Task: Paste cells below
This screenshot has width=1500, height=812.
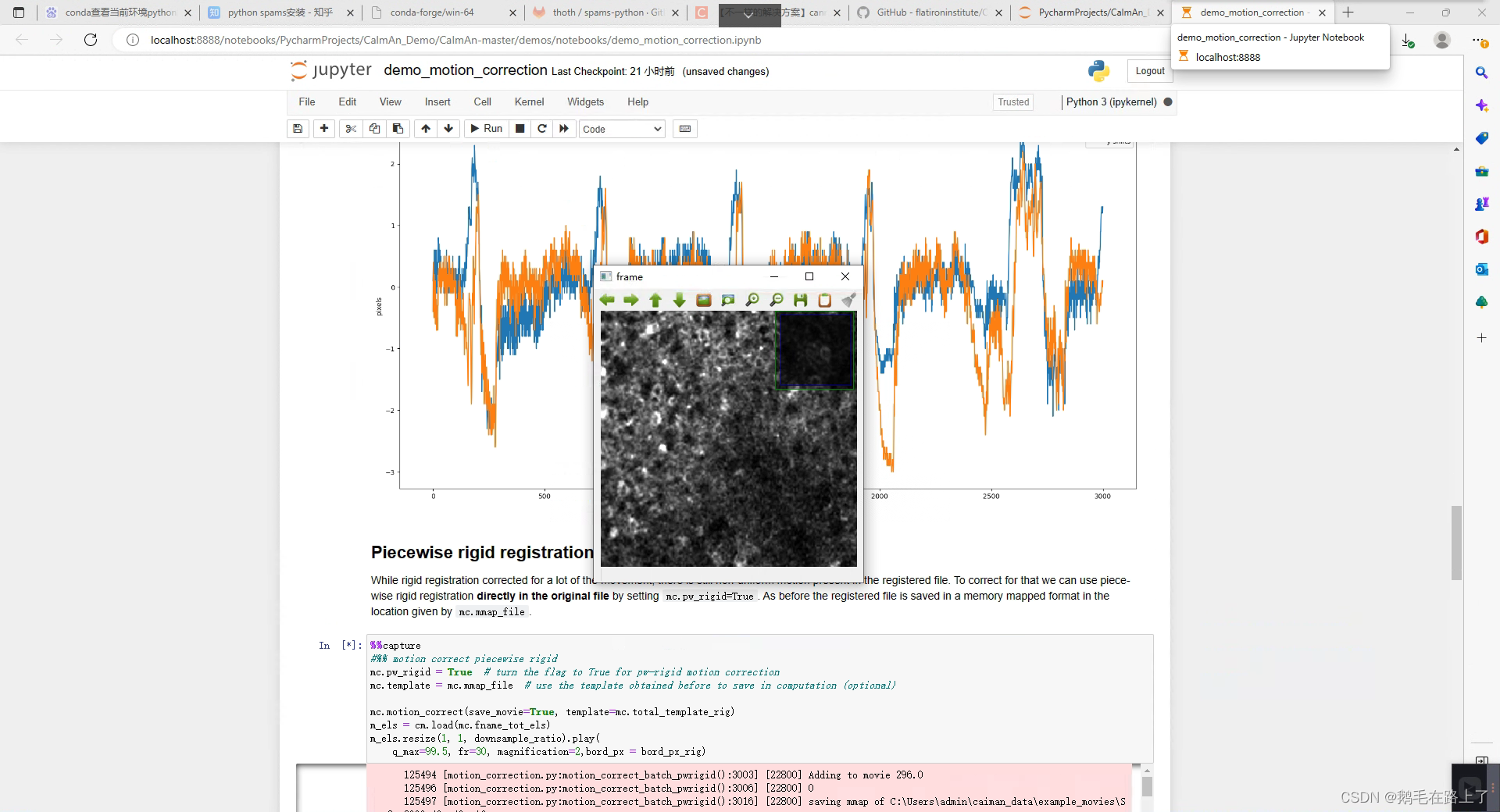Action: (398, 129)
